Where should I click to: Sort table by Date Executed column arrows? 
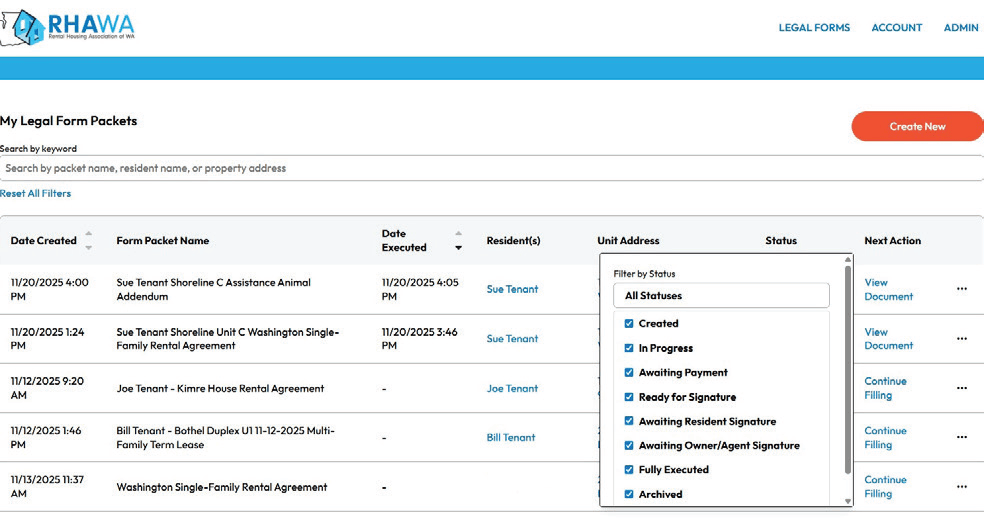tap(458, 240)
